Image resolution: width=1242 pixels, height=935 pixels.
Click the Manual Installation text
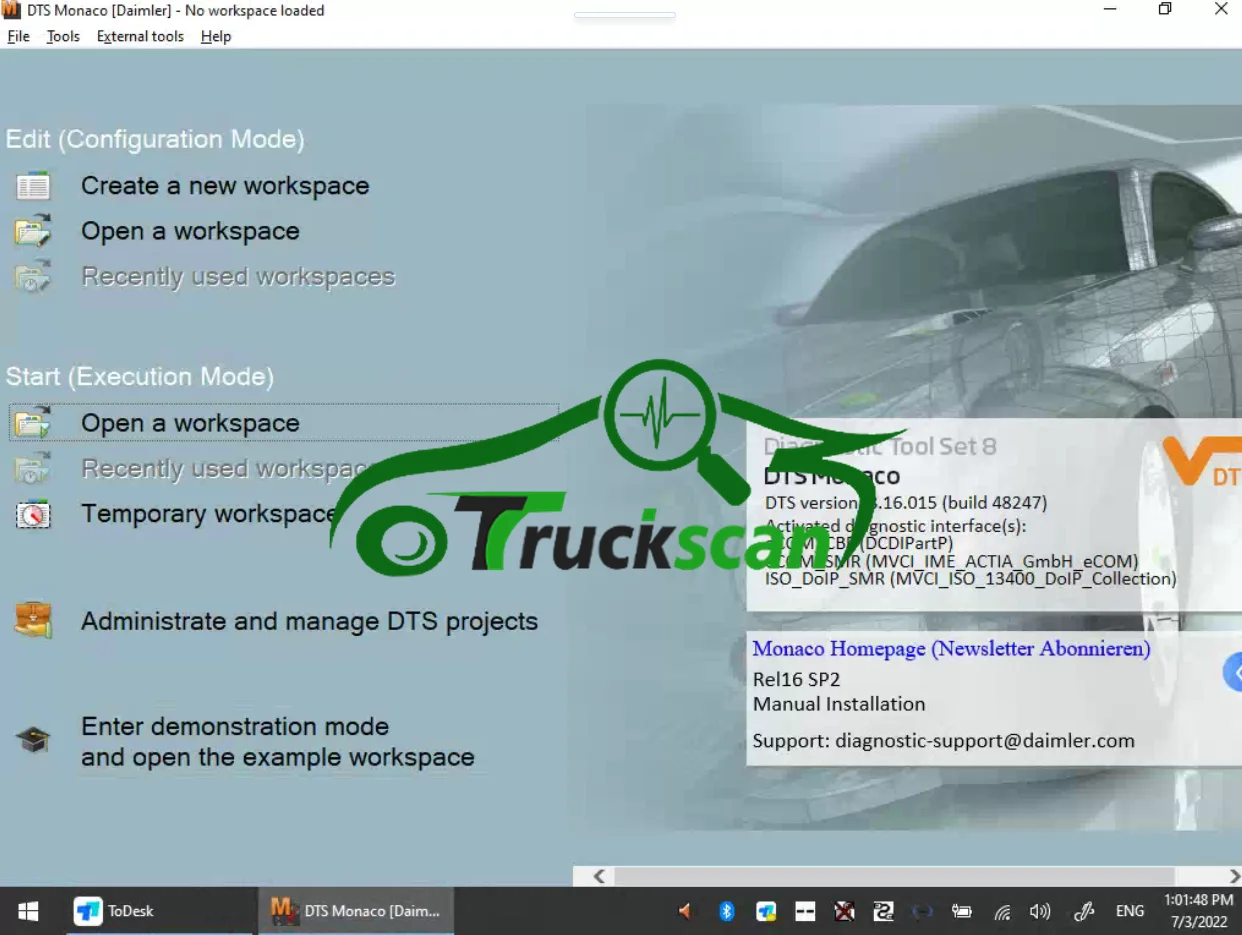pyautogui.click(x=839, y=704)
